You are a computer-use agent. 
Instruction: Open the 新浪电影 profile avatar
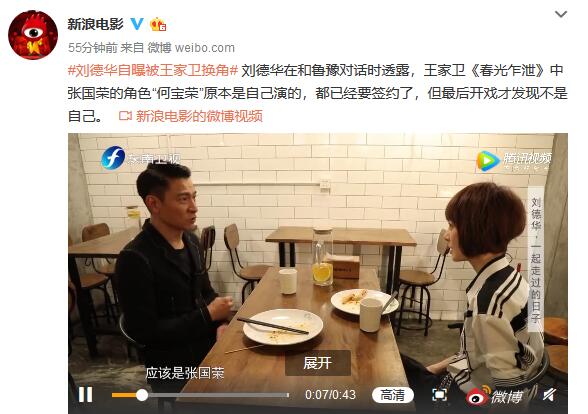tap(33, 34)
